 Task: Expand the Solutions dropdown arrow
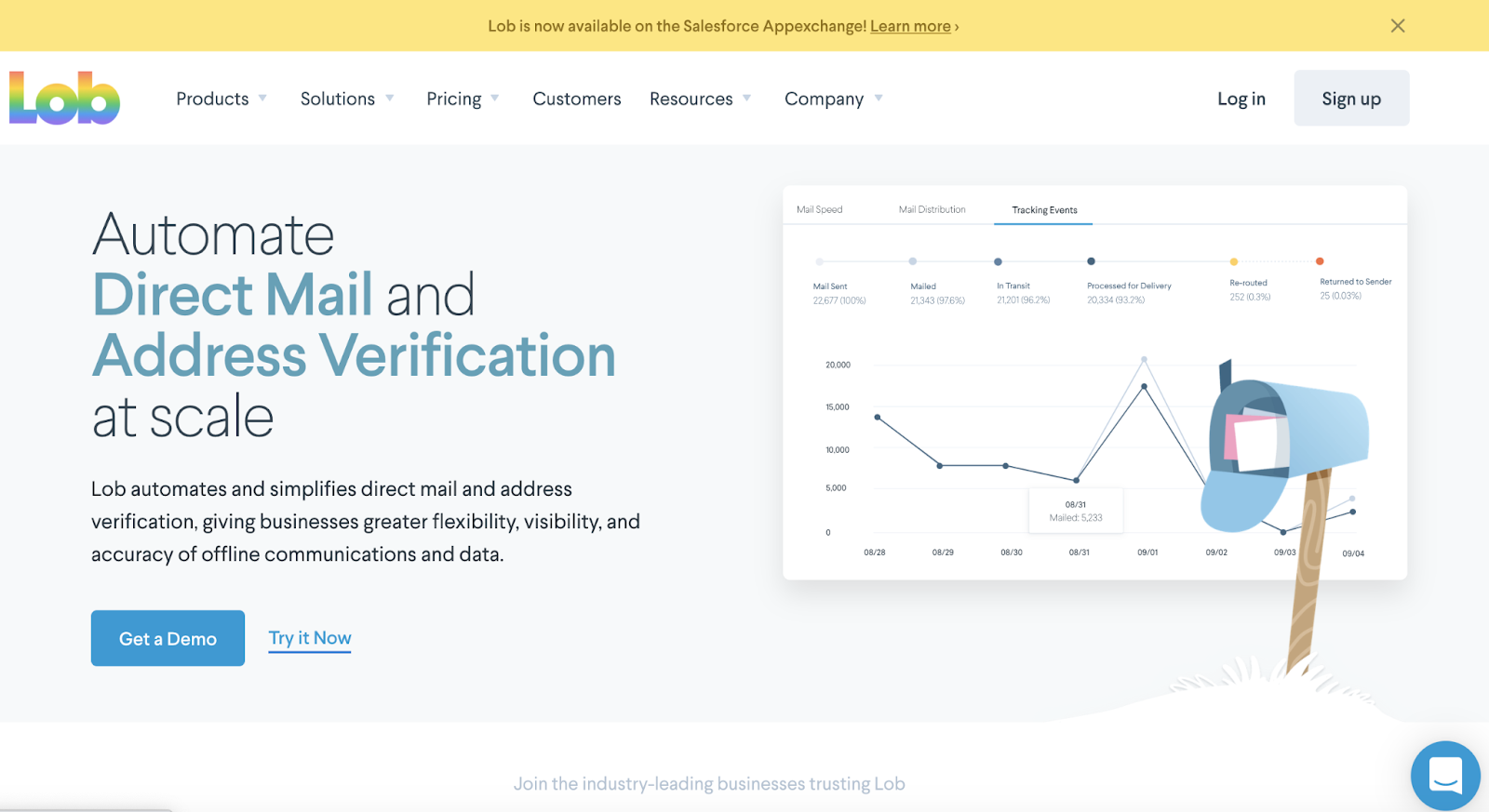click(390, 98)
